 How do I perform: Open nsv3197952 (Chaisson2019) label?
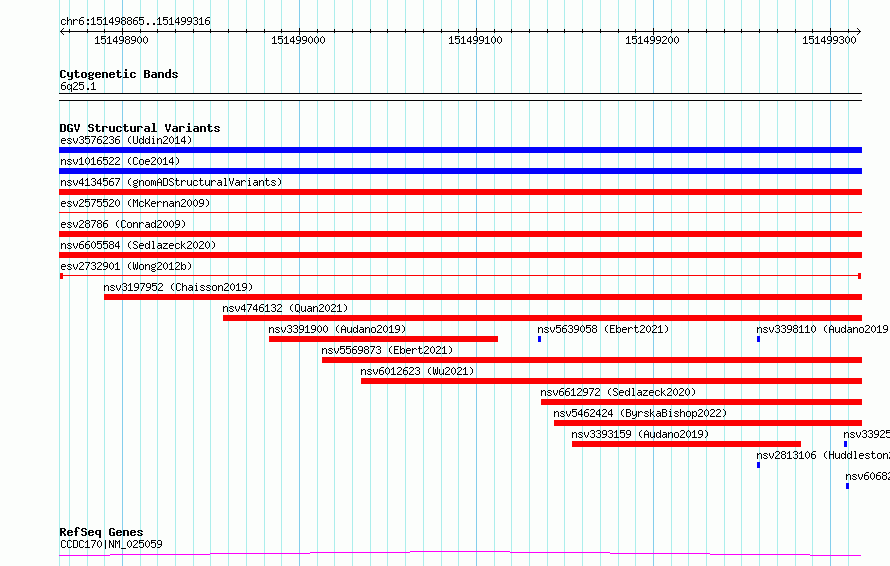pyautogui.click(x=178, y=287)
